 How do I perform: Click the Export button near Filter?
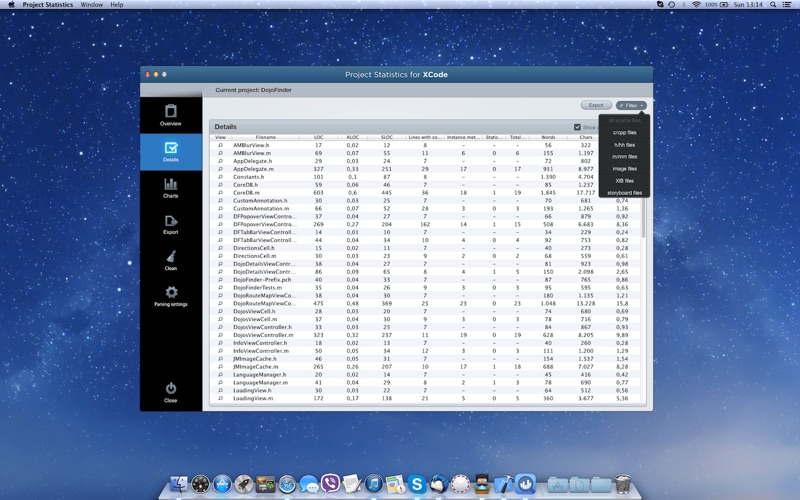[596, 105]
